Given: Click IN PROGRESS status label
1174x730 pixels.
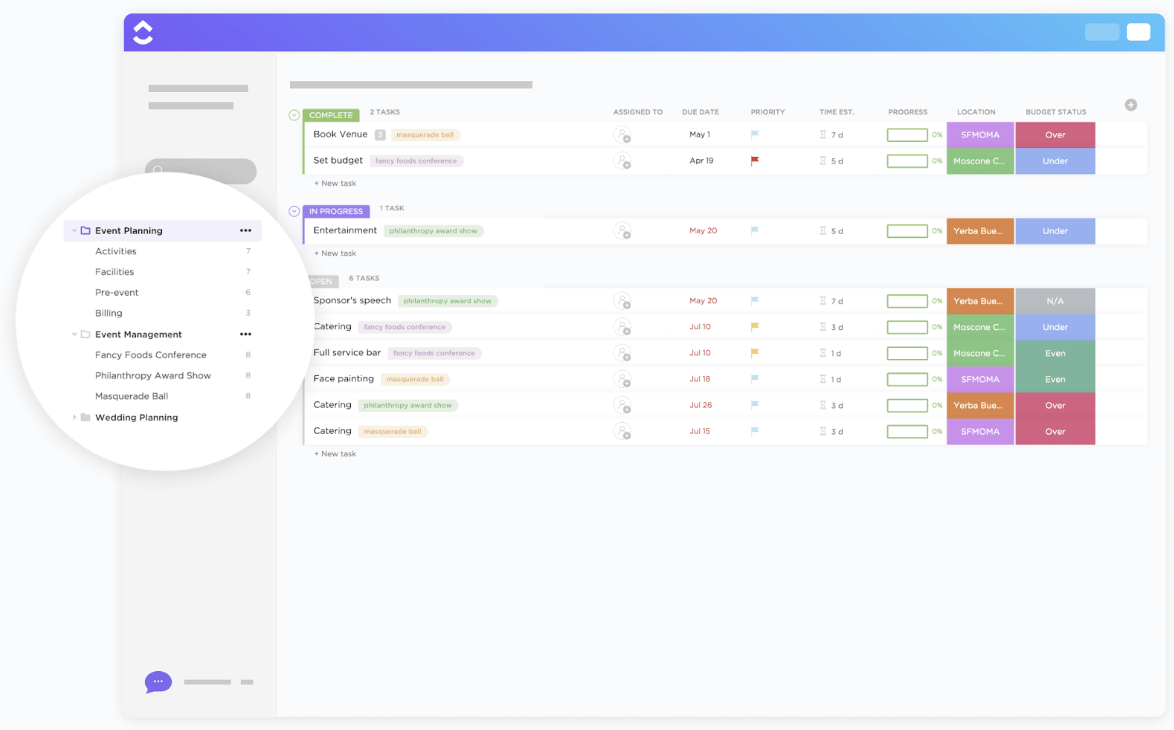Looking at the screenshot, I should (x=336, y=211).
